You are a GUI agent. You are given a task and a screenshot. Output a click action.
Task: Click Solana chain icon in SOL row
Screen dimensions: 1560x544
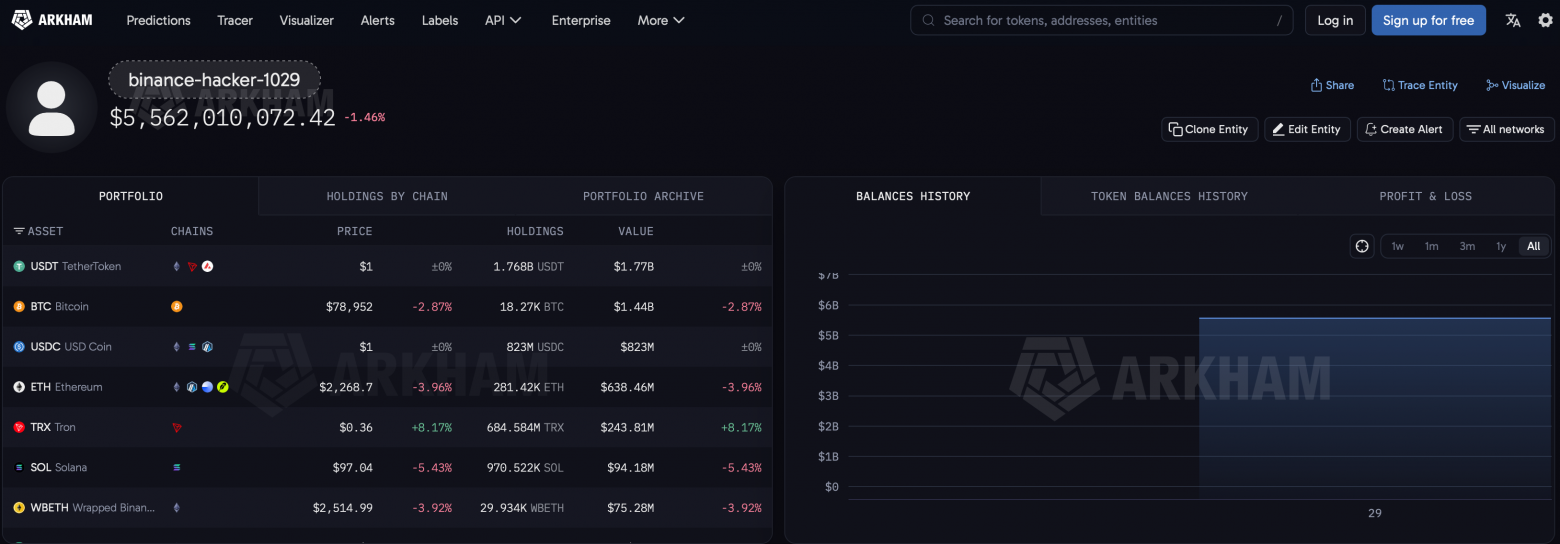[x=177, y=467]
